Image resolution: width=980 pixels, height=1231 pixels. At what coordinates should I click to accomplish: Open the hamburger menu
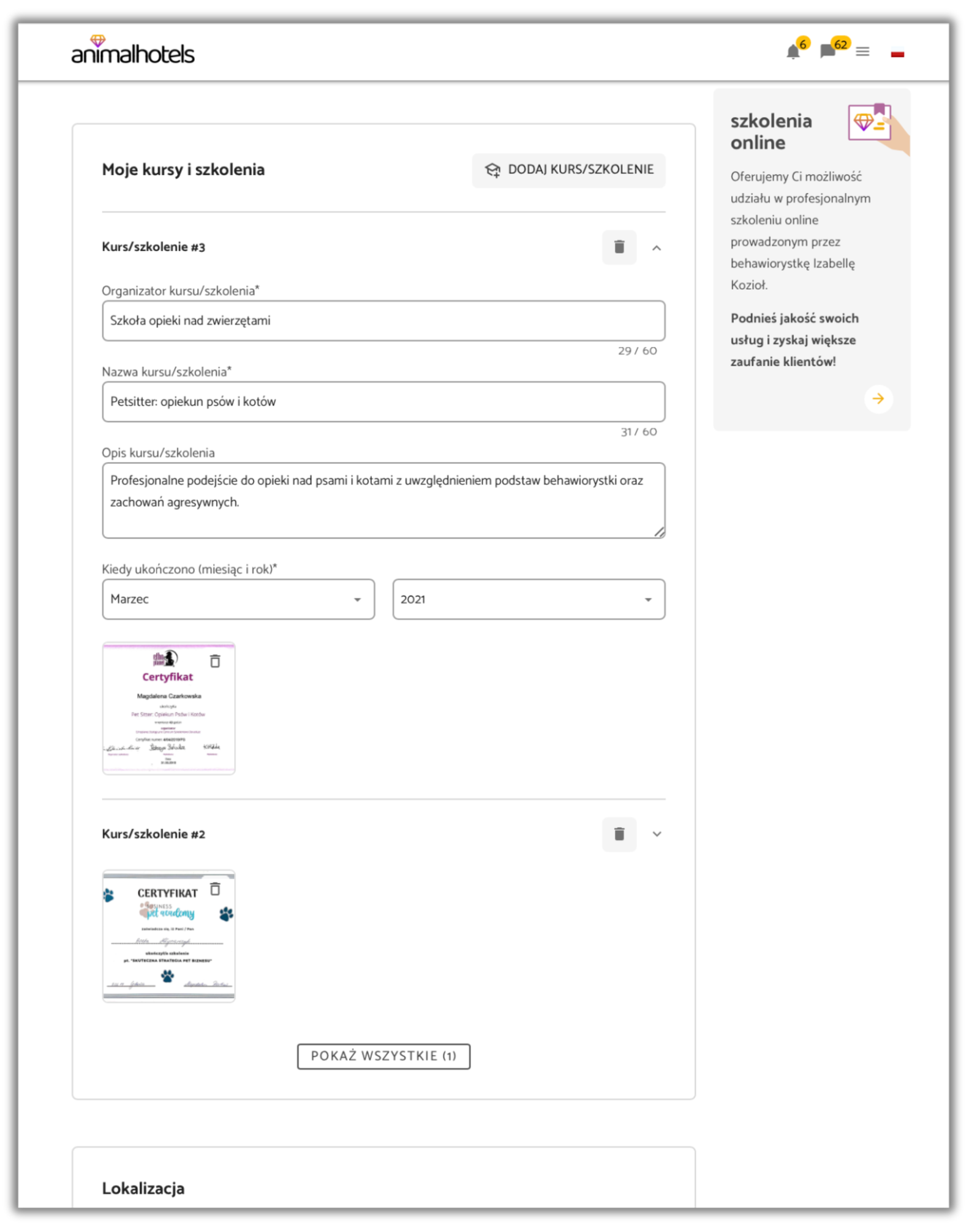pyautogui.click(x=862, y=52)
